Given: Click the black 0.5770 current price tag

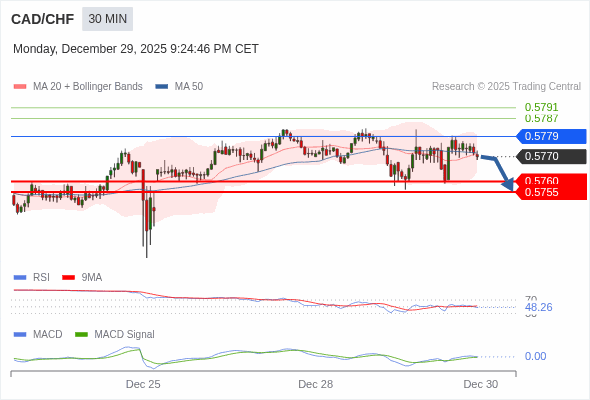Looking at the screenshot, I should (x=552, y=156).
